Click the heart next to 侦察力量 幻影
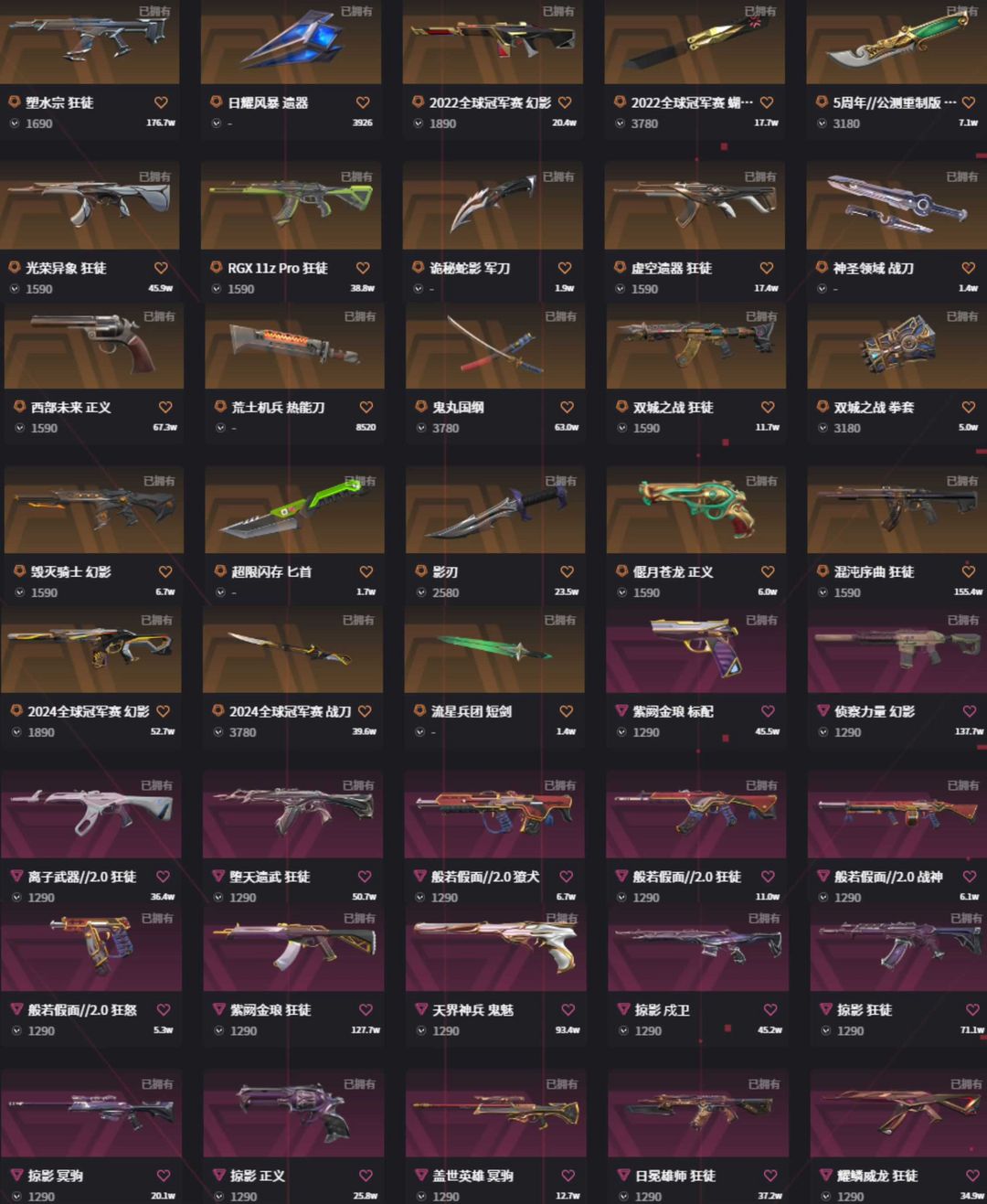 coord(969,711)
